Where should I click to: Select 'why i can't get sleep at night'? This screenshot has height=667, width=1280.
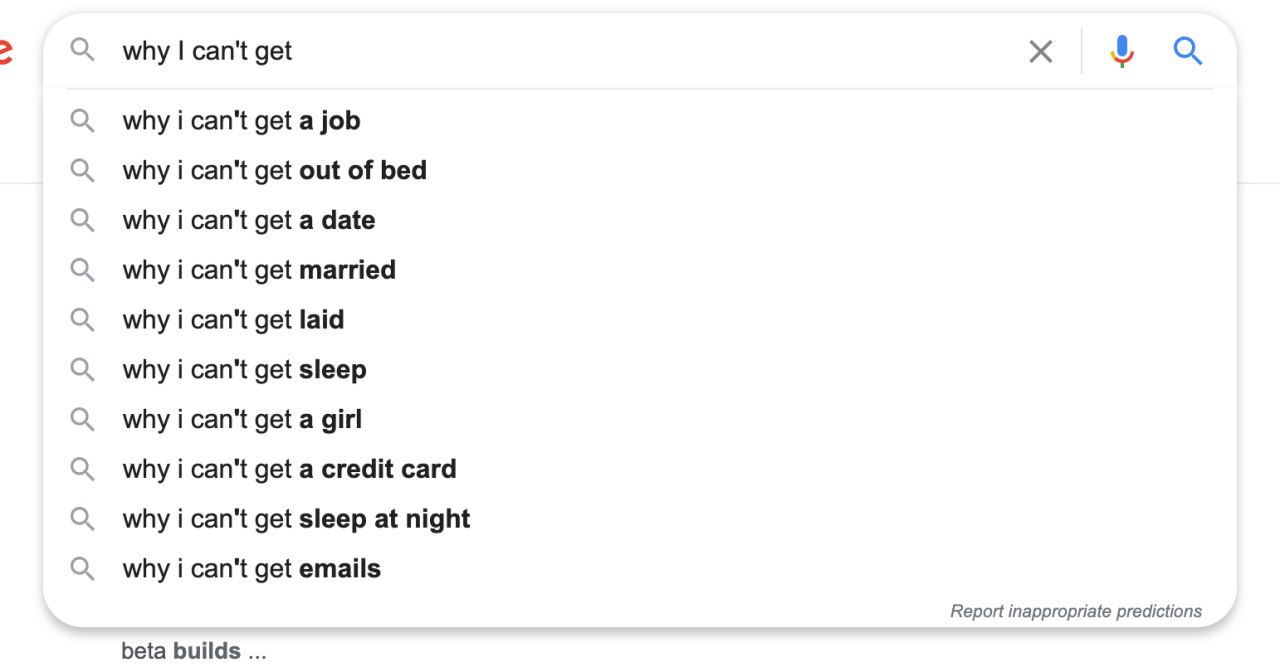(640, 519)
